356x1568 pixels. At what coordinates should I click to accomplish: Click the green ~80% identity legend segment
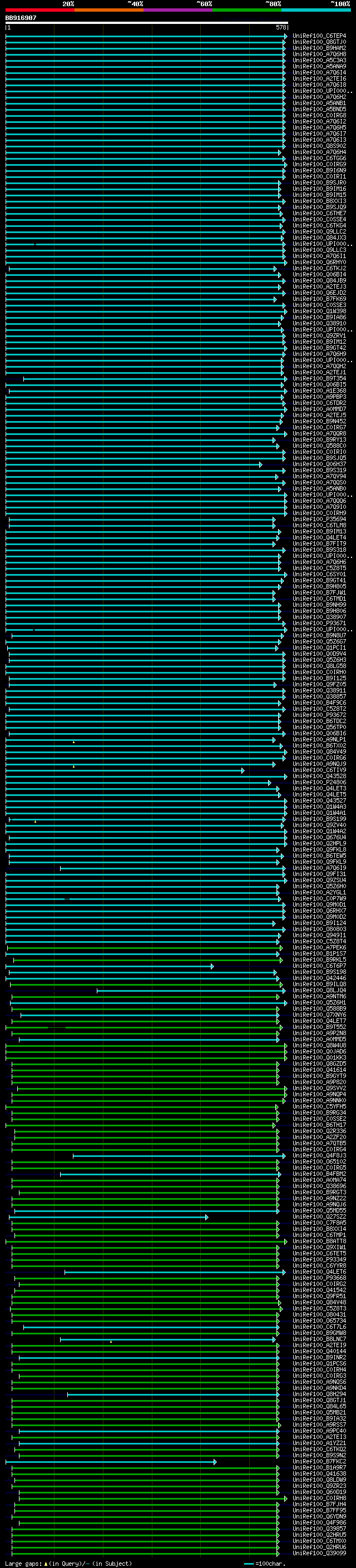(x=247, y=10)
